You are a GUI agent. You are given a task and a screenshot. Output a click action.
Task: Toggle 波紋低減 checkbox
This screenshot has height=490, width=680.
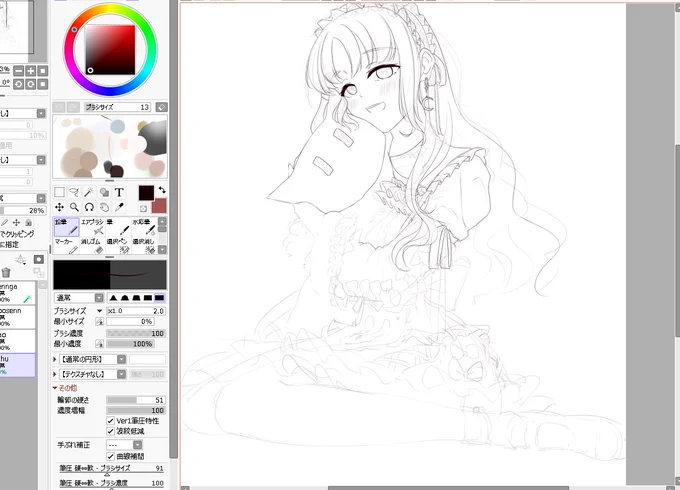click(x=110, y=431)
